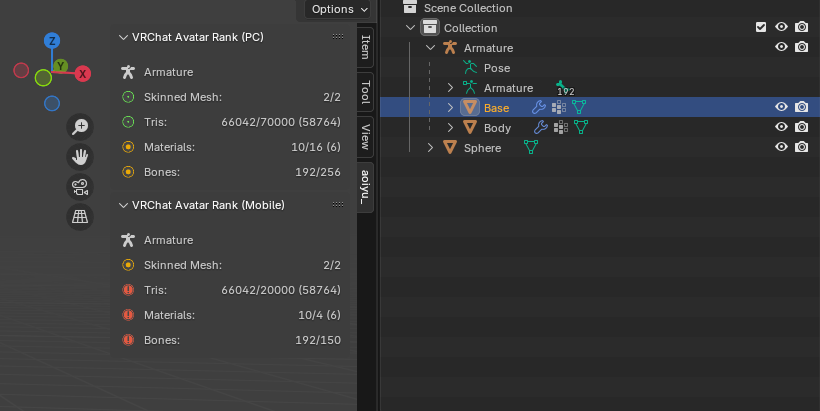The height and width of the screenshot is (411, 820).
Task: Click the drag handle of Mobile rank panel
Action: pyautogui.click(x=338, y=204)
